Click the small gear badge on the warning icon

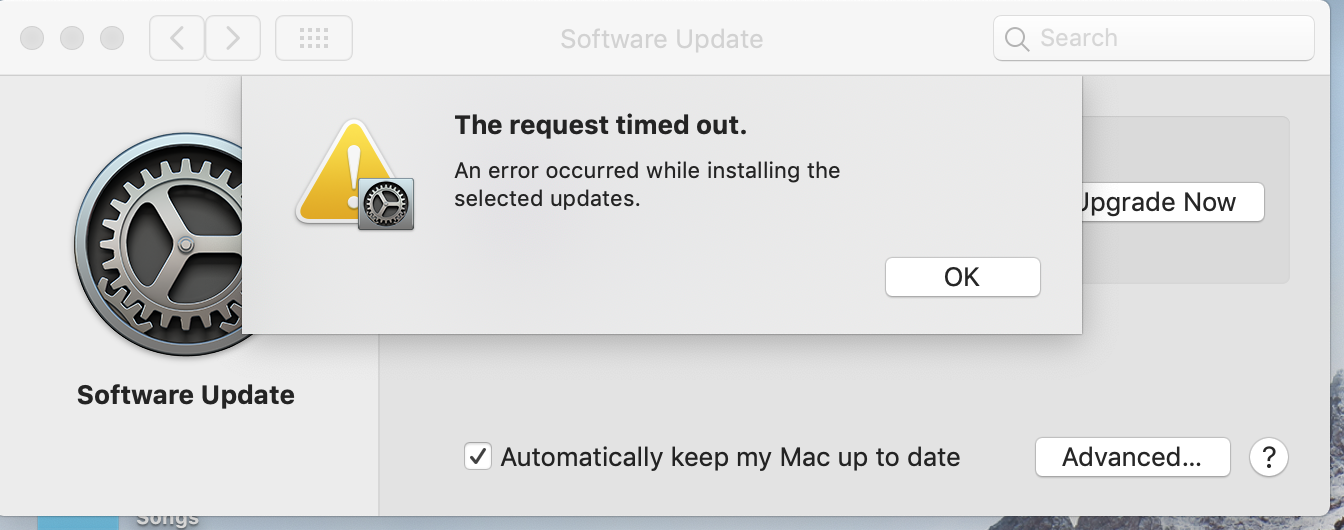(x=386, y=205)
